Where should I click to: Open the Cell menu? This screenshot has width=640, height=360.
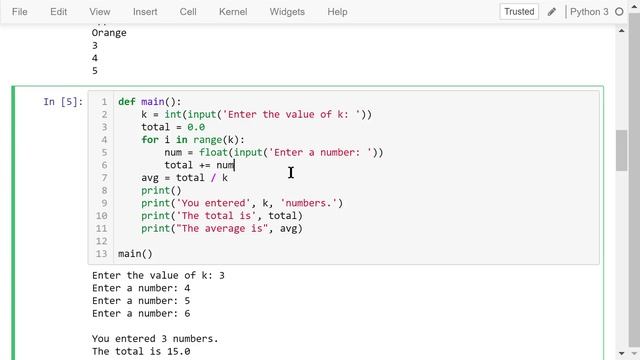188,12
